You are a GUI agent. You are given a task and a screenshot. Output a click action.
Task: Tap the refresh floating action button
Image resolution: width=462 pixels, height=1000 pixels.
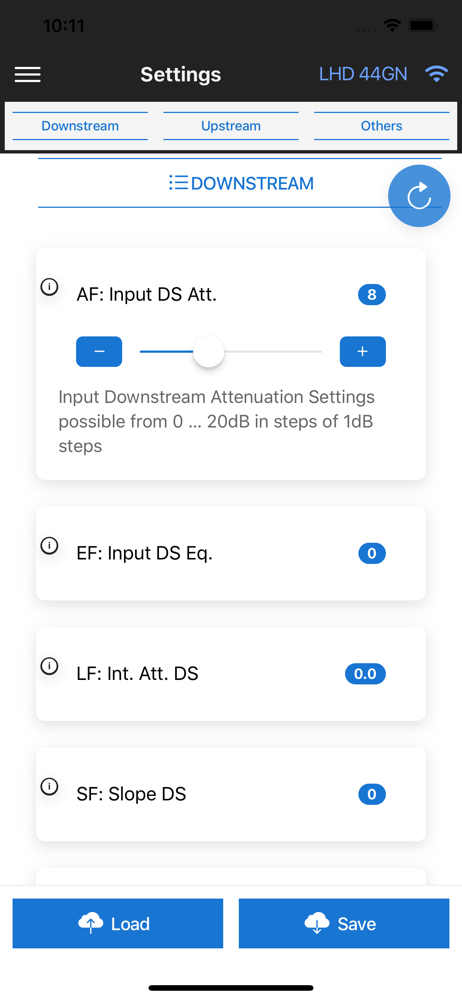[x=419, y=196]
